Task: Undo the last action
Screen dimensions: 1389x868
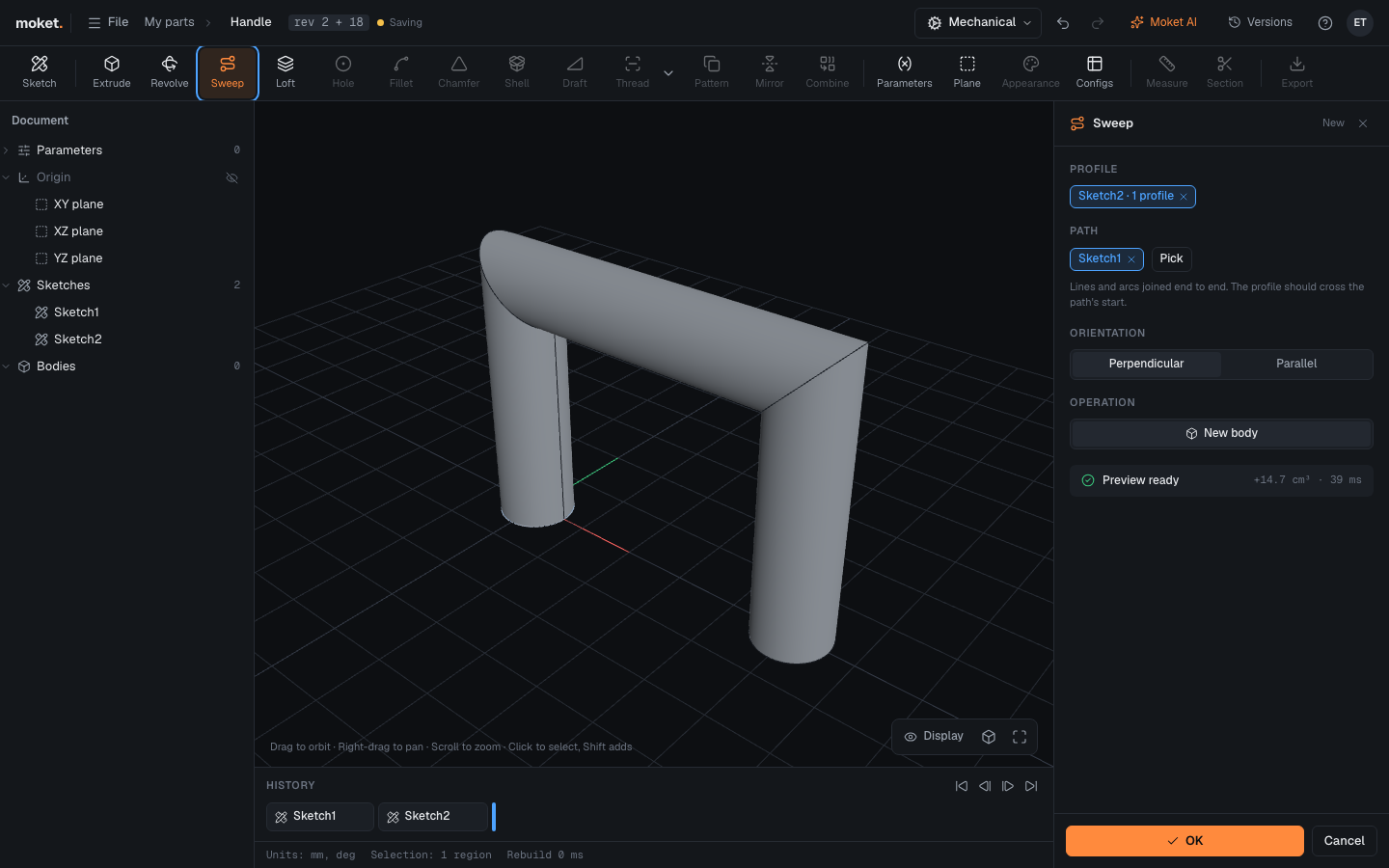Action: (1063, 23)
